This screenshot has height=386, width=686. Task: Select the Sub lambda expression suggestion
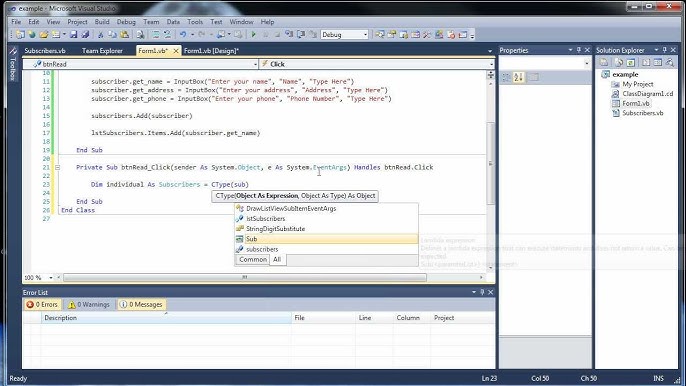(326, 239)
